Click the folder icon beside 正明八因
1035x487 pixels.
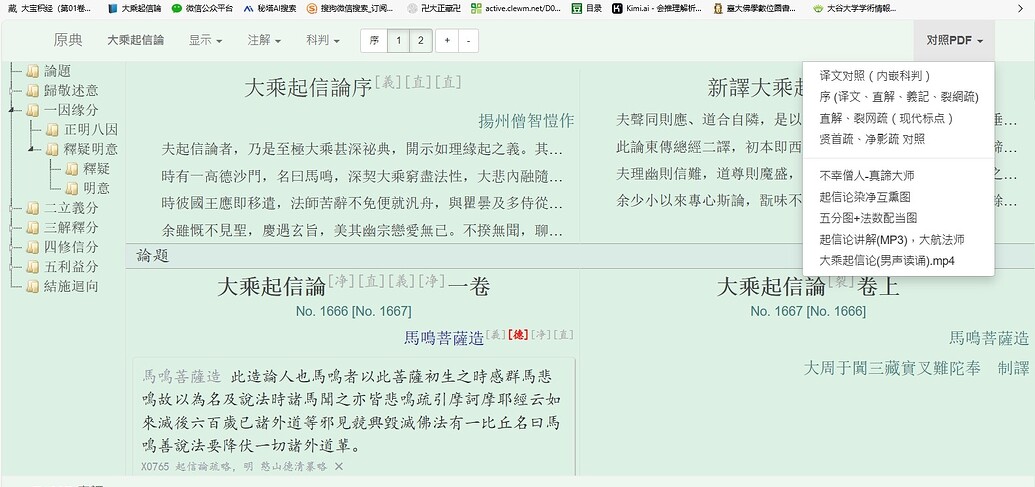tap(52, 130)
